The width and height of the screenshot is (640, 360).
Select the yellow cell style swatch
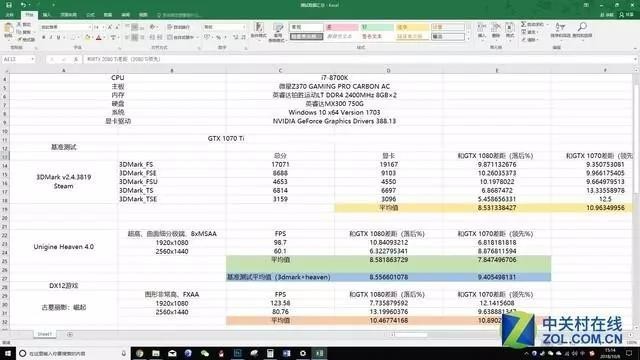412,27
